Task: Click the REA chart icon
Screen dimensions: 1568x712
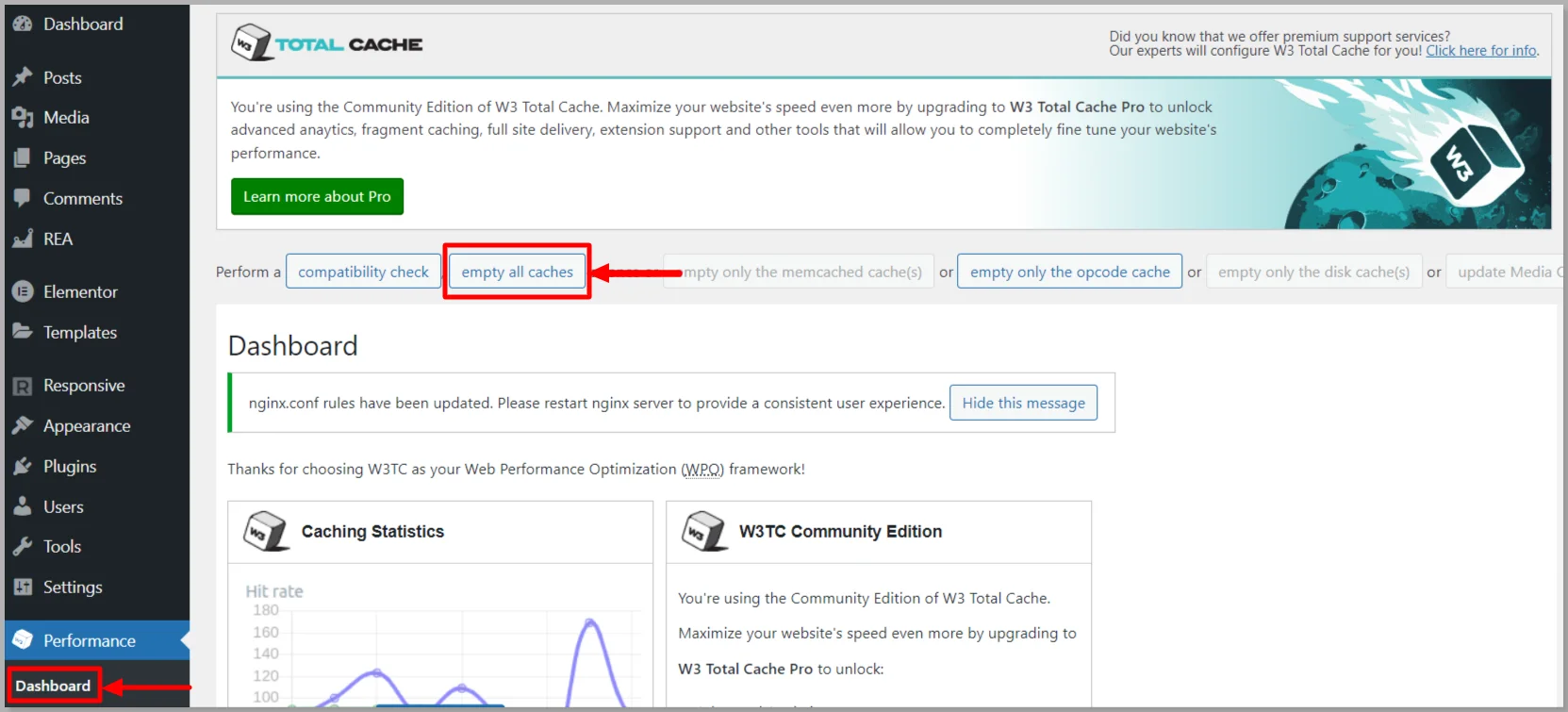Action: coord(23,240)
